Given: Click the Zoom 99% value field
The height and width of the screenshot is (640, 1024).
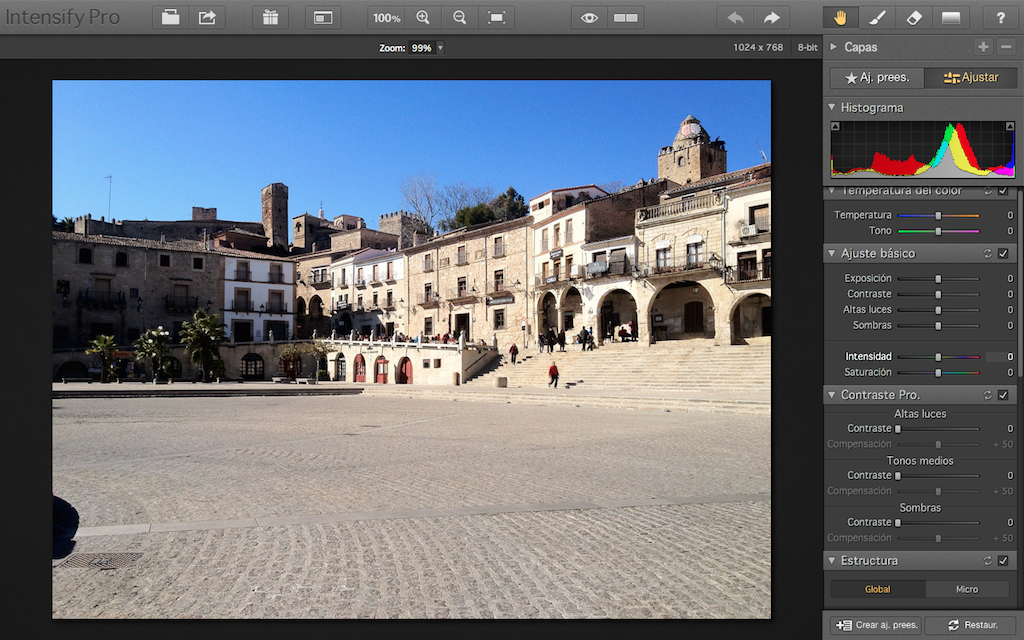Looking at the screenshot, I should coord(421,48).
